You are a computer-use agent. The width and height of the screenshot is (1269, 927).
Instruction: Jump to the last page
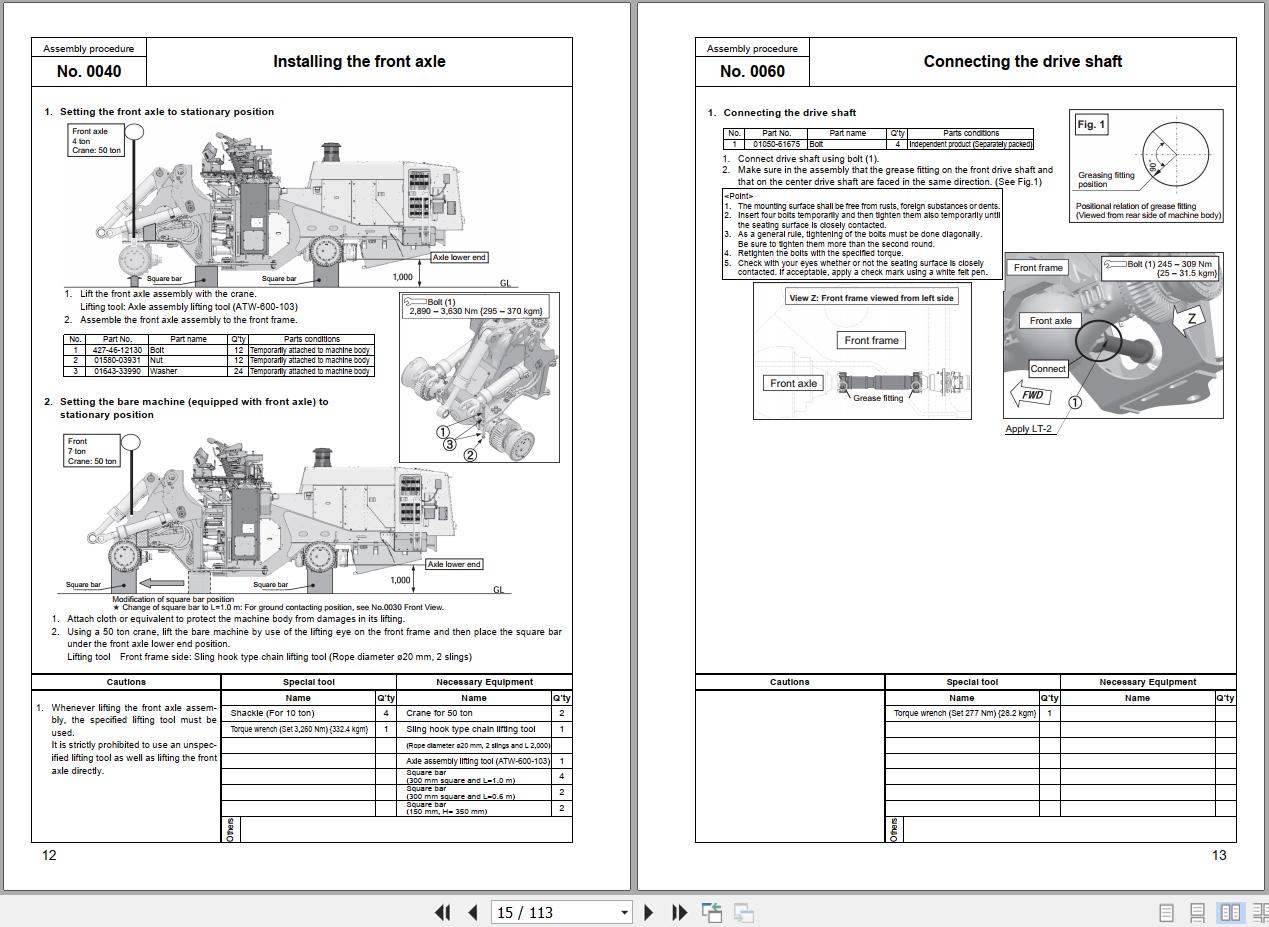[x=679, y=912]
